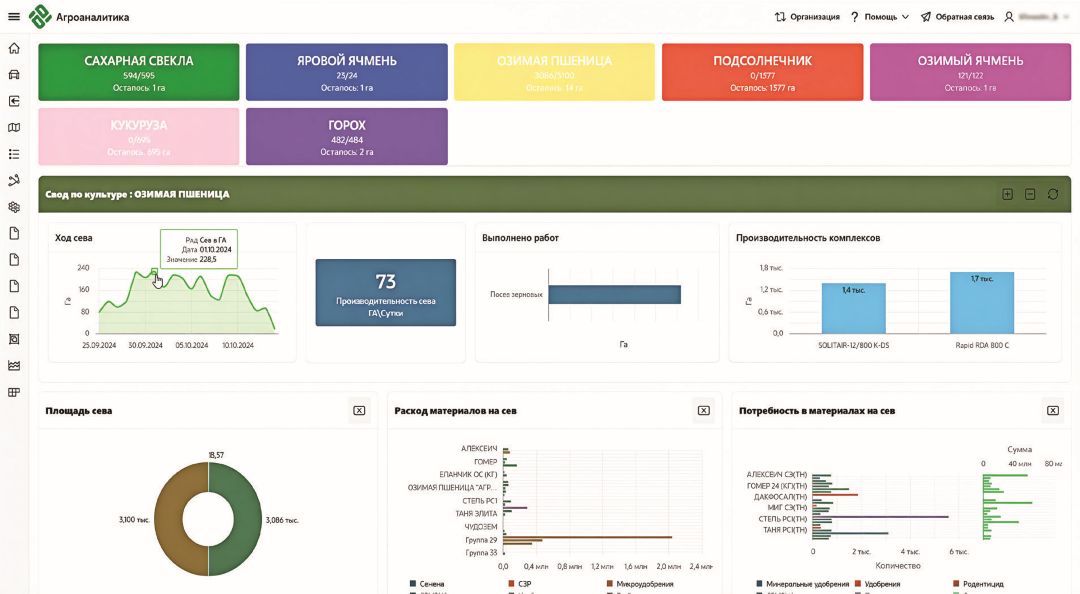This screenshot has width=1080, height=594.
Task: Close the Площадь сева panel
Action: (359, 410)
